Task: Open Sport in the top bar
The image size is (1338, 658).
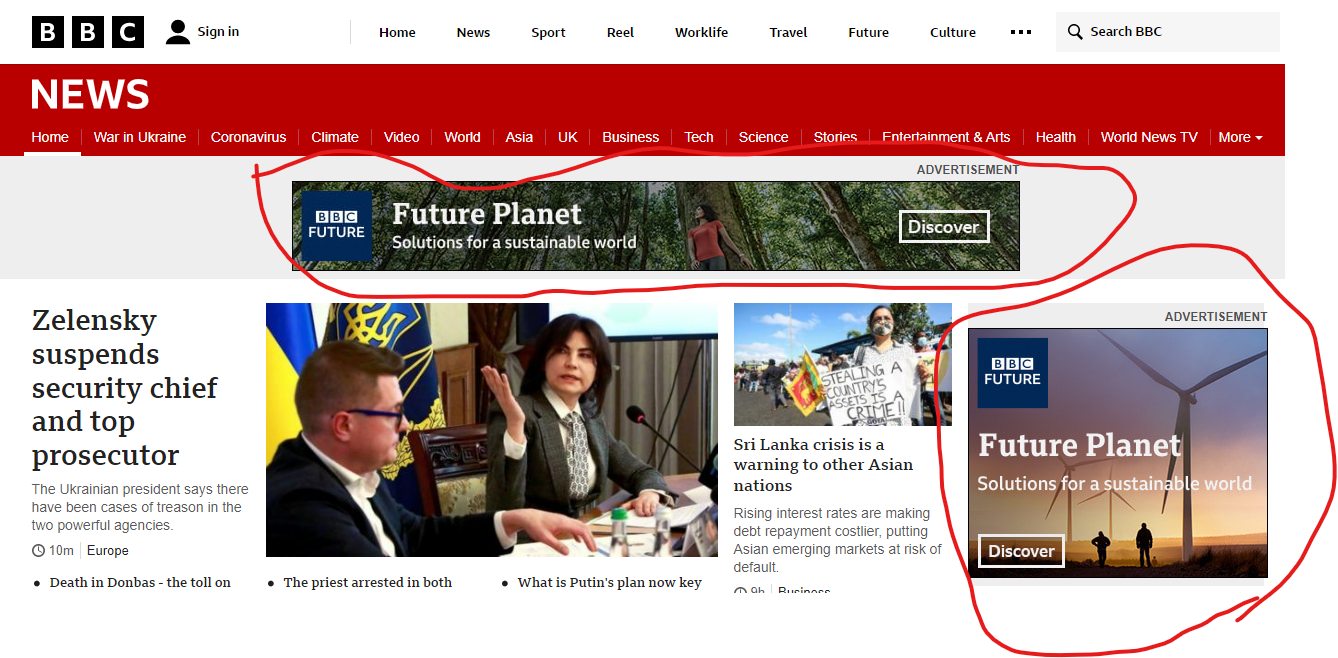Action: click(x=548, y=32)
